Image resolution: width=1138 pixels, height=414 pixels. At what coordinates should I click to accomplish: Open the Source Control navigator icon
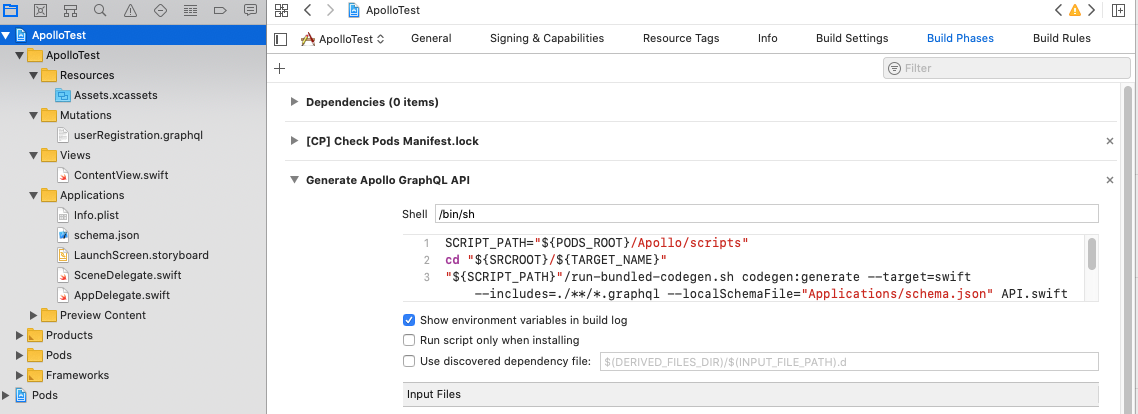tap(41, 10)
